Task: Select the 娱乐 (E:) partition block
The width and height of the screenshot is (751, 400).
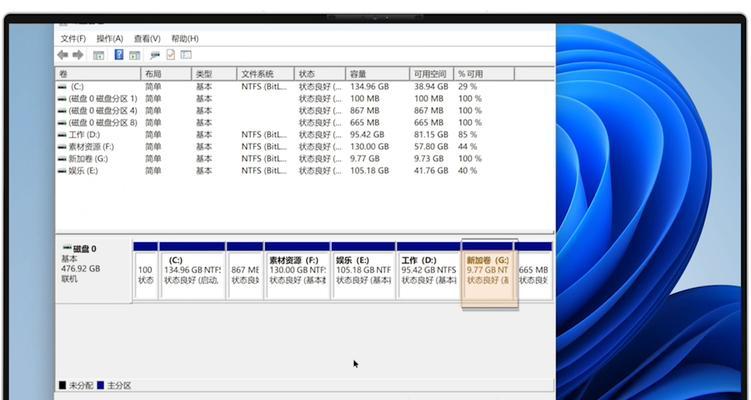Action: click(x=364, y=271)
